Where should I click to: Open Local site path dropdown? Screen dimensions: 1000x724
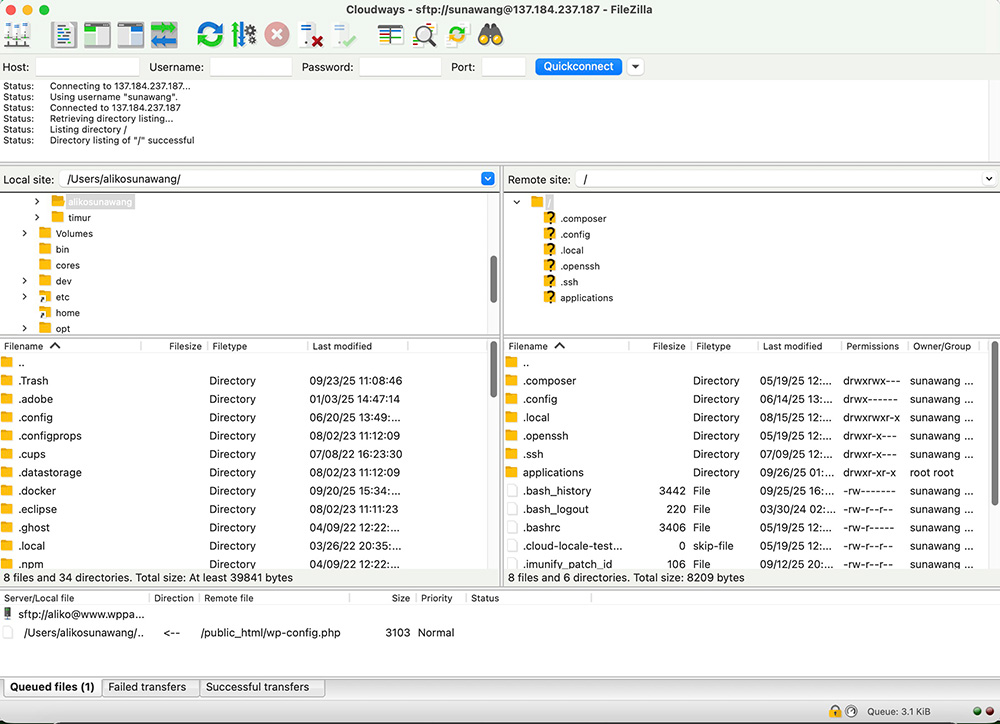coord(488,179)
